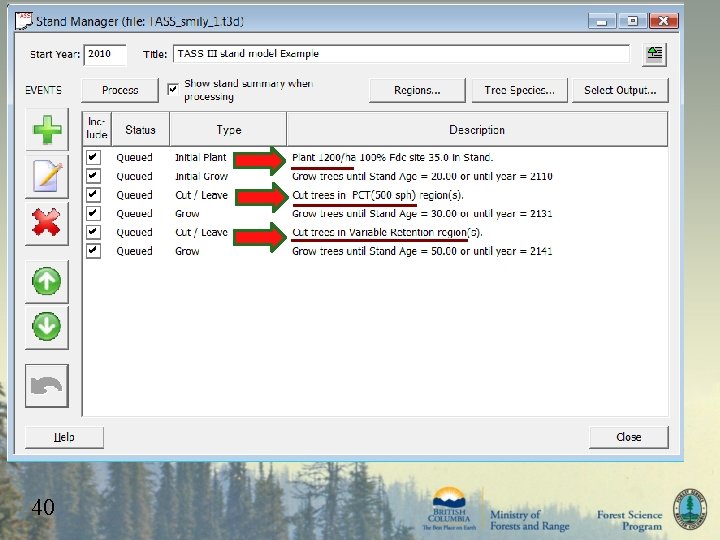The height and width of the screenshot is (540, 720).
Task: Click the Type column header
Action: click(228, 129)
